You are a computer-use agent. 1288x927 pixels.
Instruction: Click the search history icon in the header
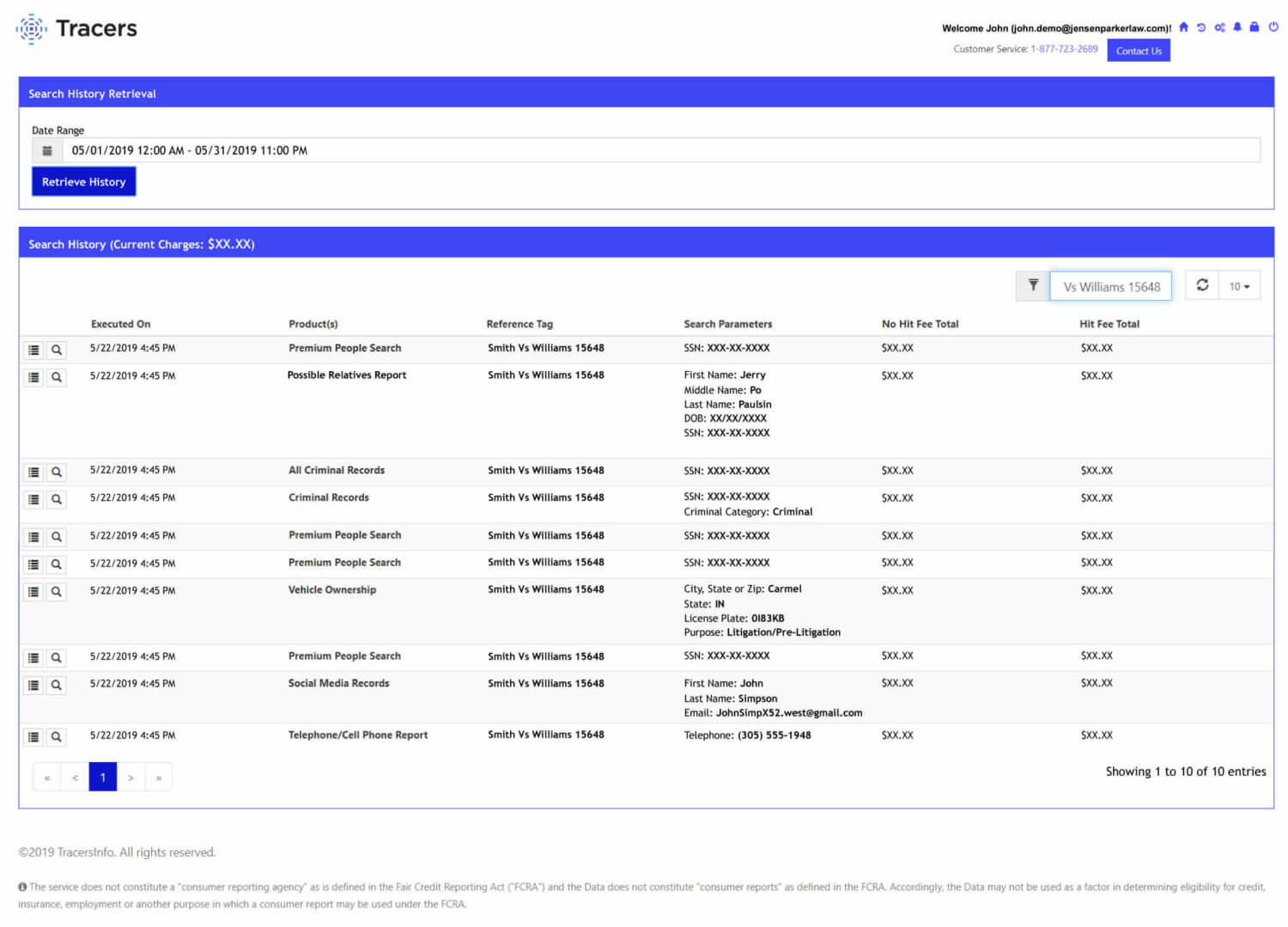click(1201, 27)
